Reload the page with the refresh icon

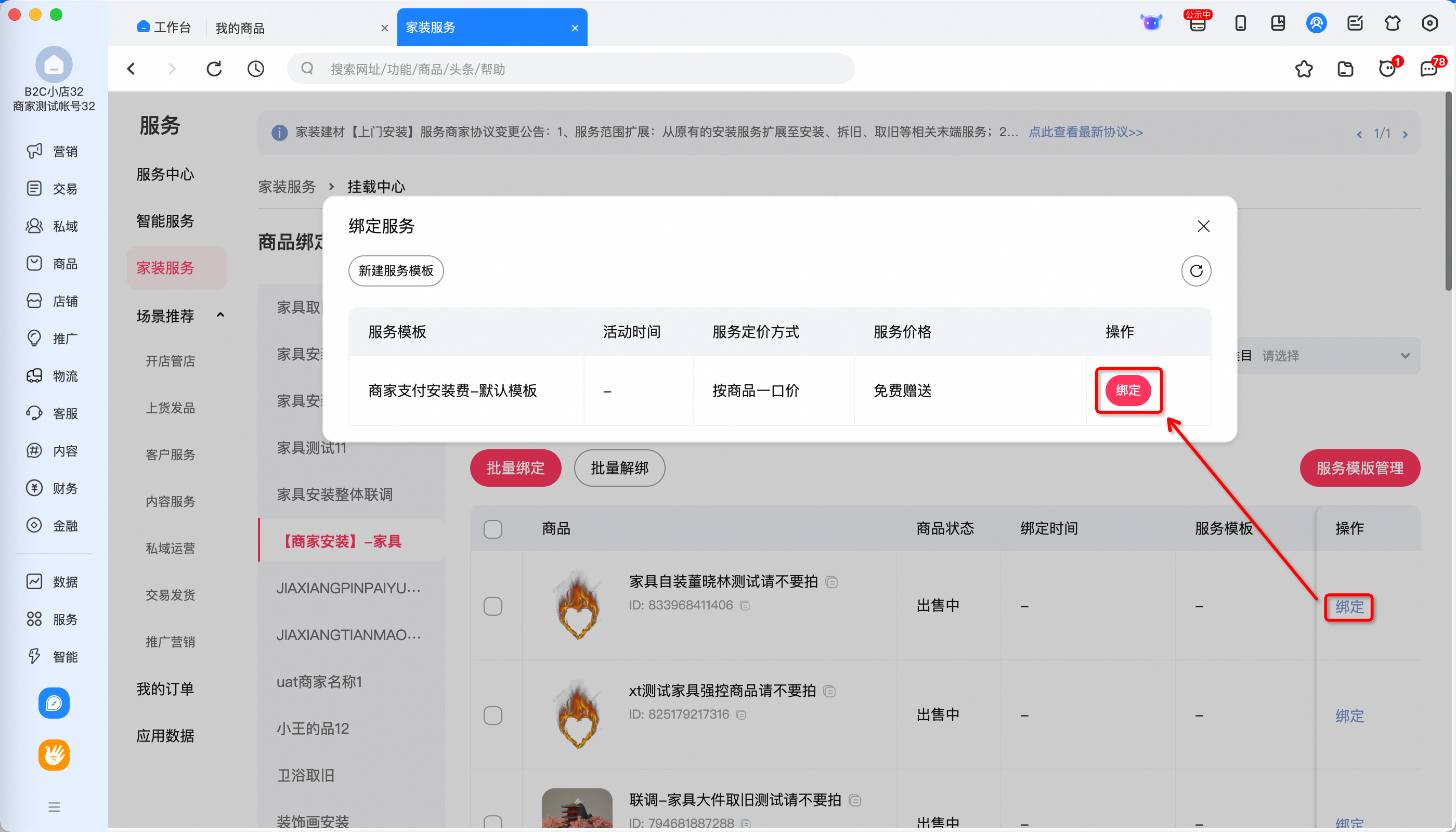[214, 69]
